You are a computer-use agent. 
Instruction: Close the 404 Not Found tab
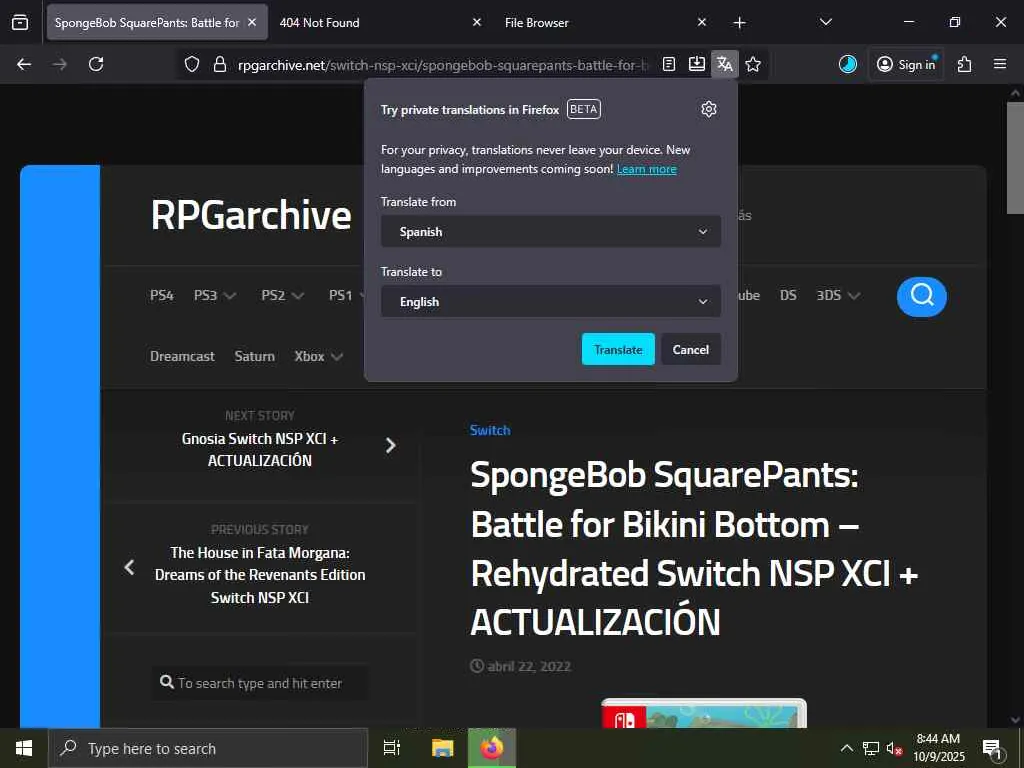pos(477,22)
